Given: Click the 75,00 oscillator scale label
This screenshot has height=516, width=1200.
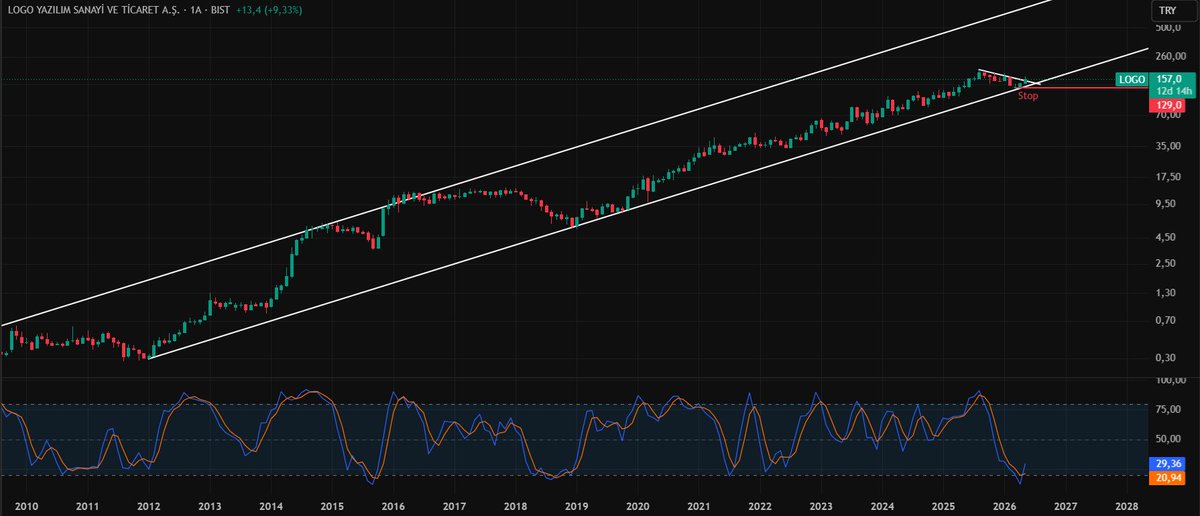Looking at the screenshot, I should (1170, 409).
